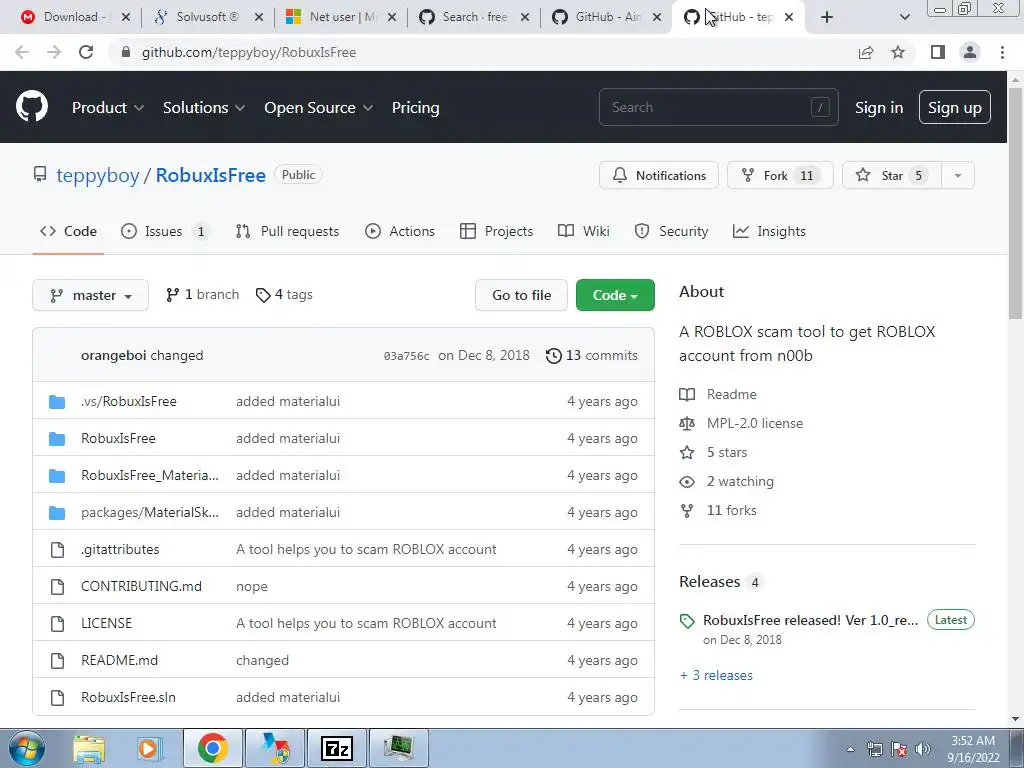
Task: Reload the page with the refresh icon
Action: coord(86,52)
